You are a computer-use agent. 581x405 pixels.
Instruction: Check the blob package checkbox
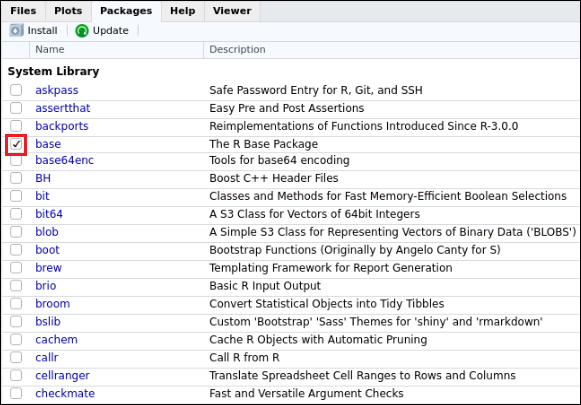pyautogui.click(x=16, y=232)
